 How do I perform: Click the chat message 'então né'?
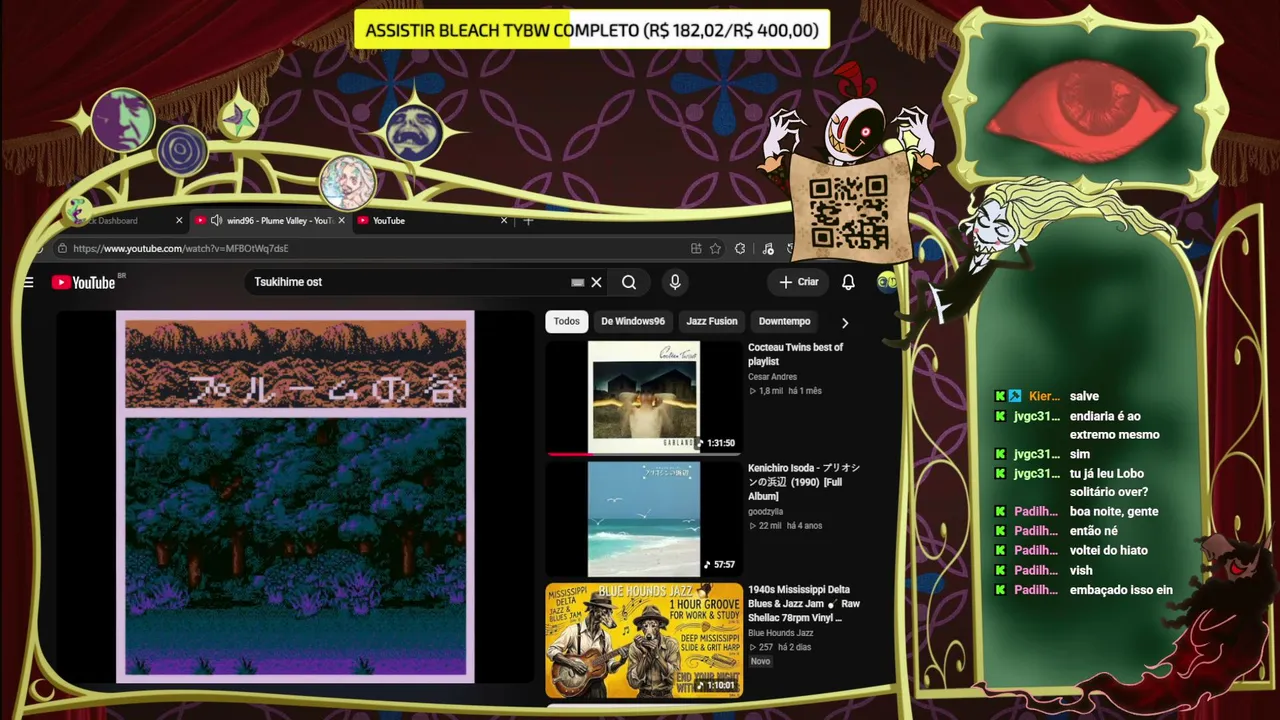[x=1094, y=531]
